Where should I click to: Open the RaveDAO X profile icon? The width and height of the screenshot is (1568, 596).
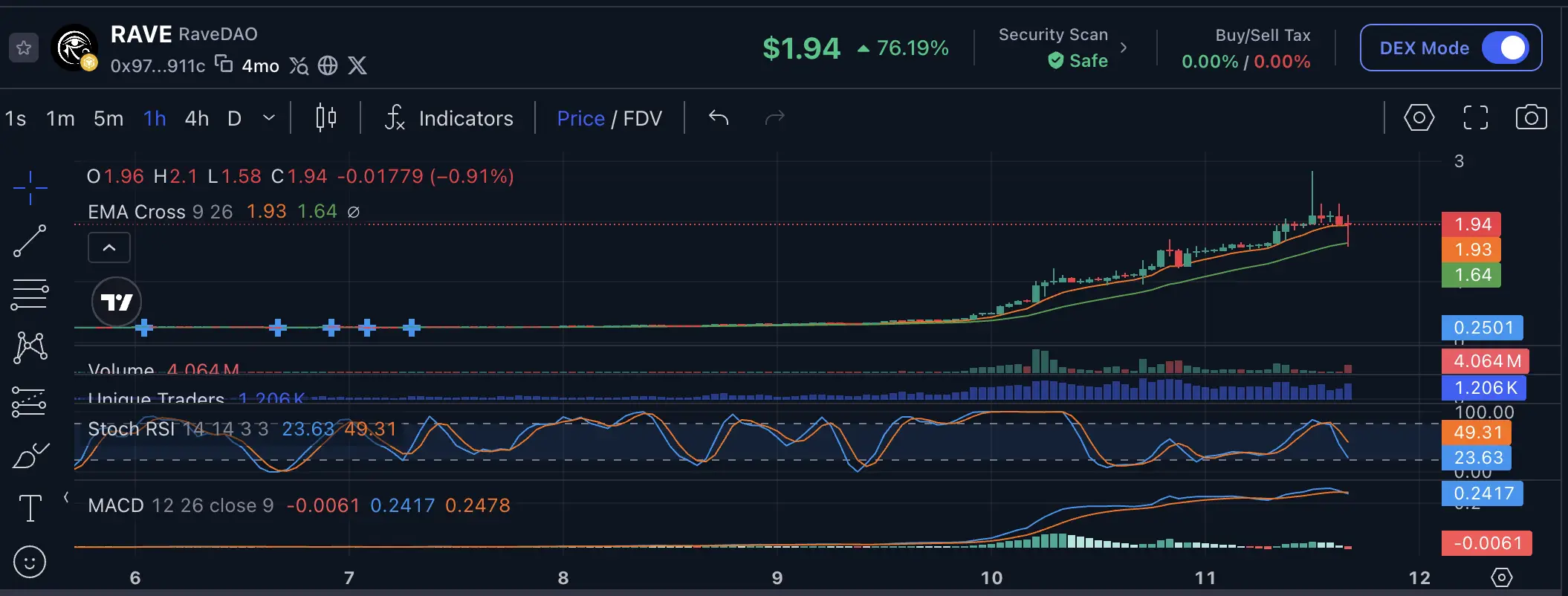(357, 65)
